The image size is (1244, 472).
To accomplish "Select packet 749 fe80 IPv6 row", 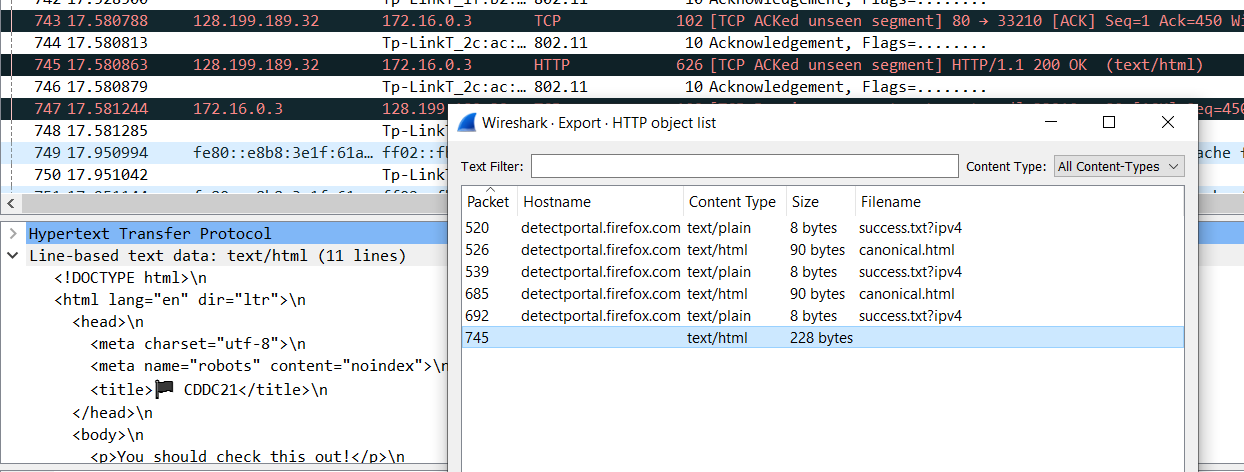I will click(225, 152).
